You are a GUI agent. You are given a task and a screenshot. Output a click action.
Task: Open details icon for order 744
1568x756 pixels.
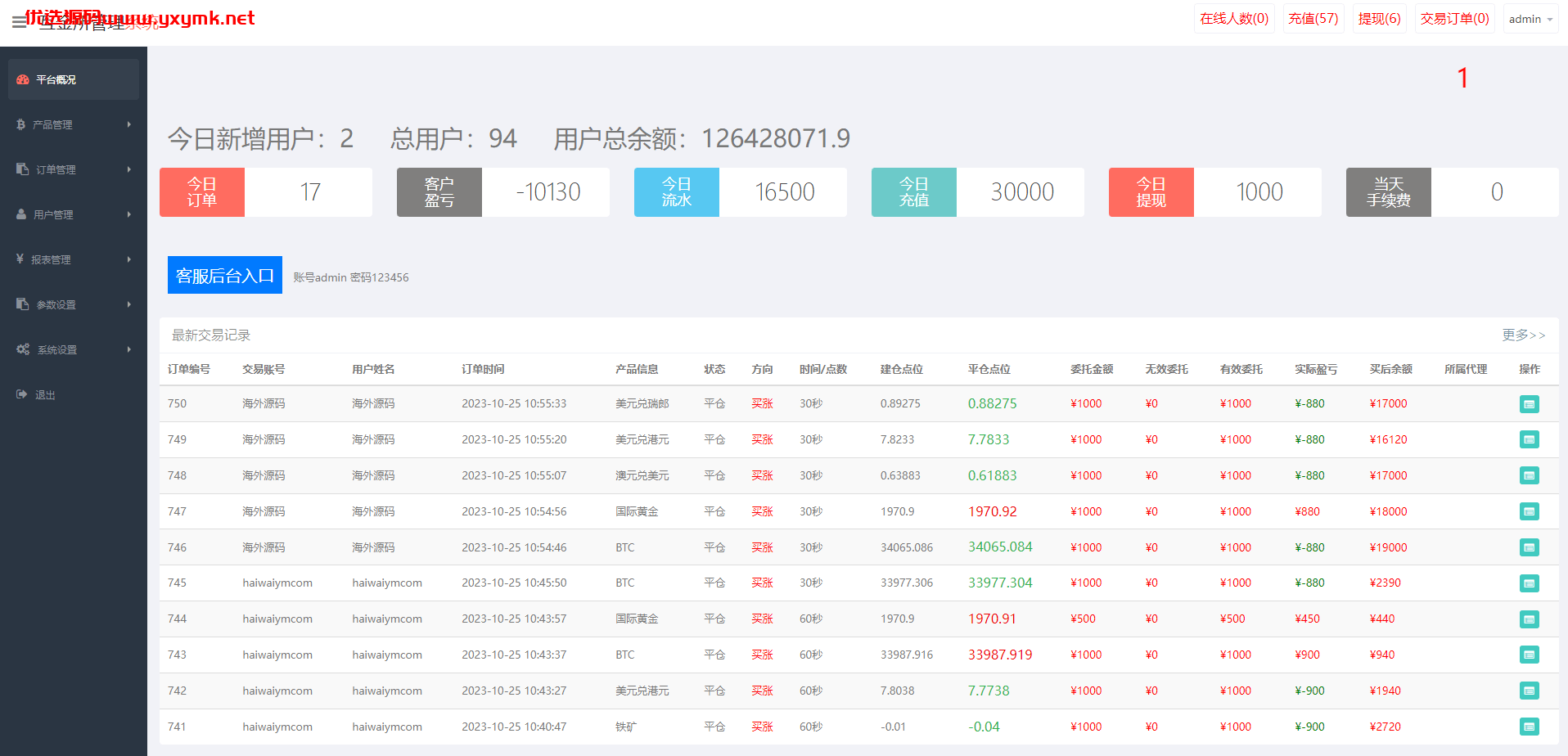tap(1529, 619)
